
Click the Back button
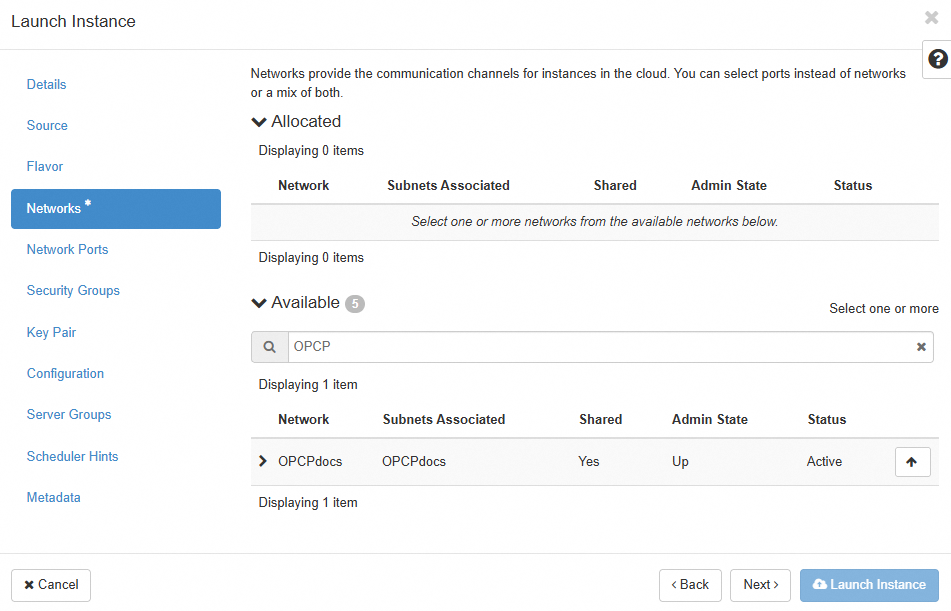[690, 585]
